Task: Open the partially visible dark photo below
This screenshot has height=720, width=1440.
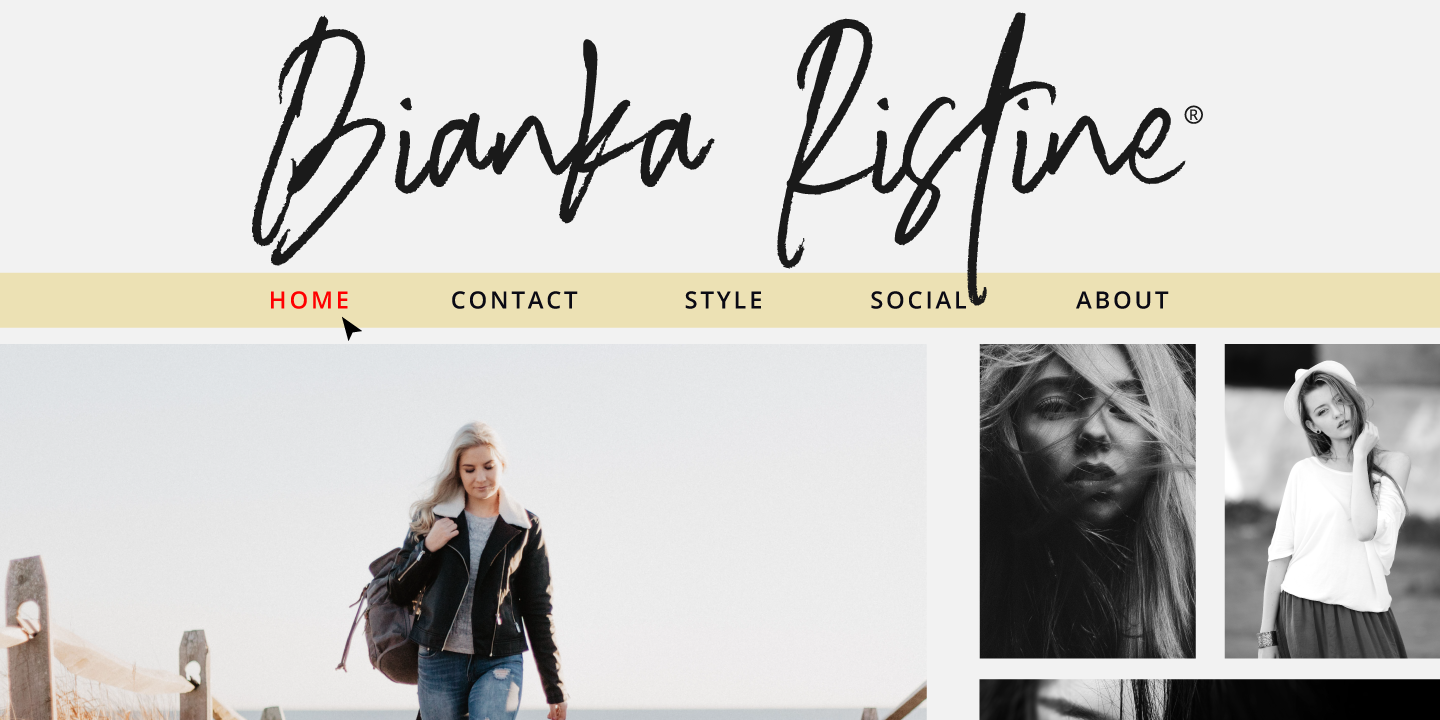Action: (x=1209, y=700)
